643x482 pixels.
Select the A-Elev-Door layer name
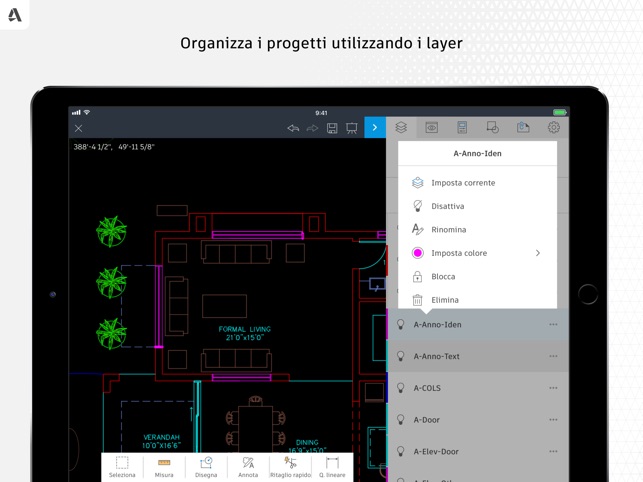pyautogui.click(x=436, y=452)
